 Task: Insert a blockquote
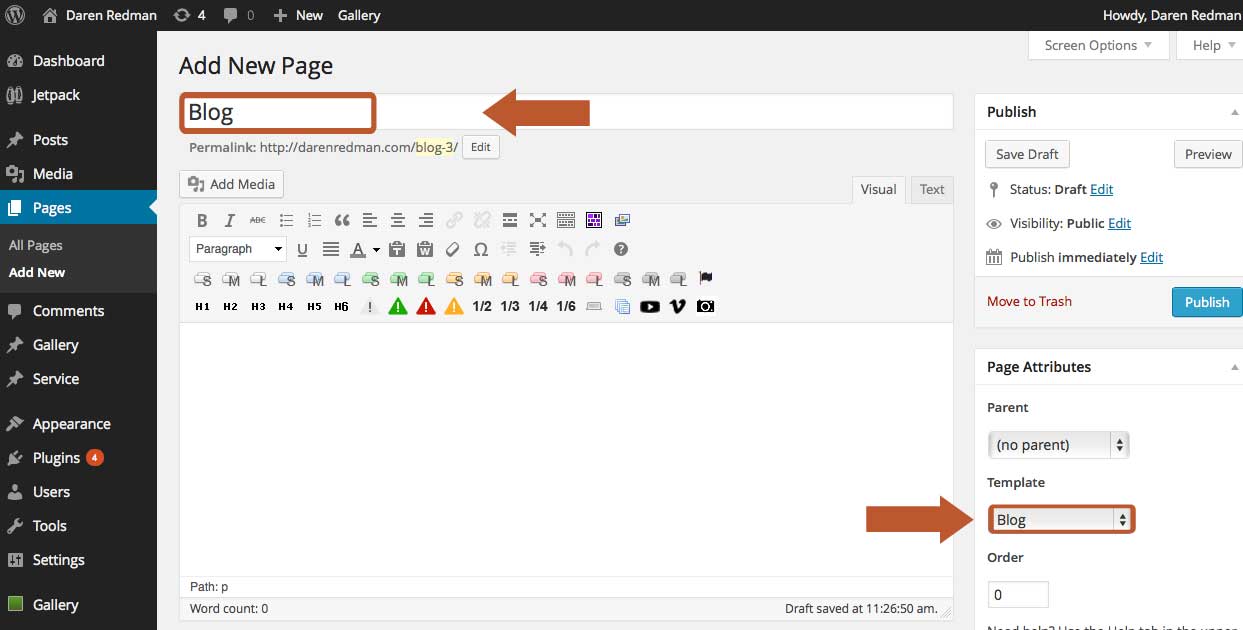pyautogui.click(x=342, y=220)
